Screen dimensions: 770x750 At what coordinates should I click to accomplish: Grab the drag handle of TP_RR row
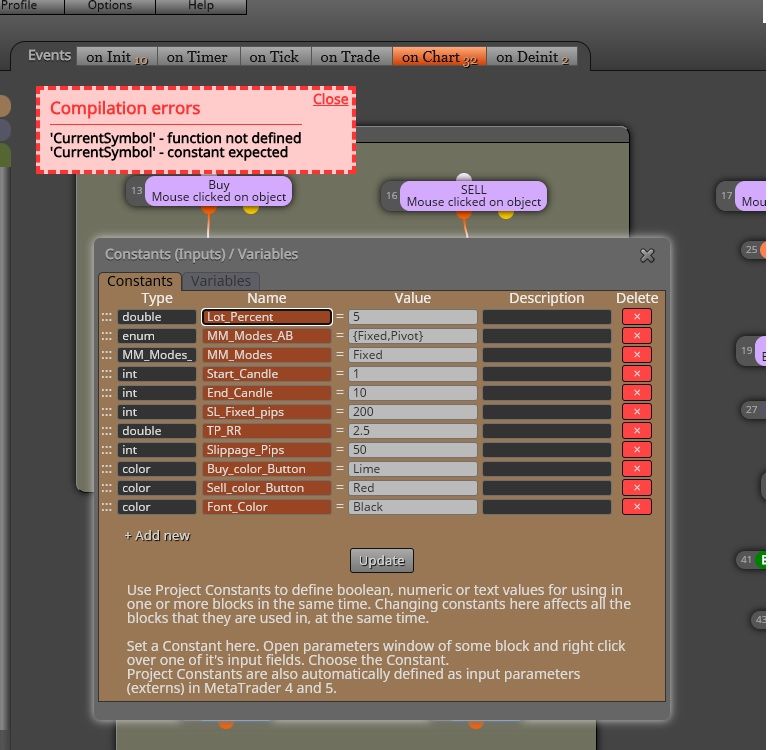tap(107, 431)
